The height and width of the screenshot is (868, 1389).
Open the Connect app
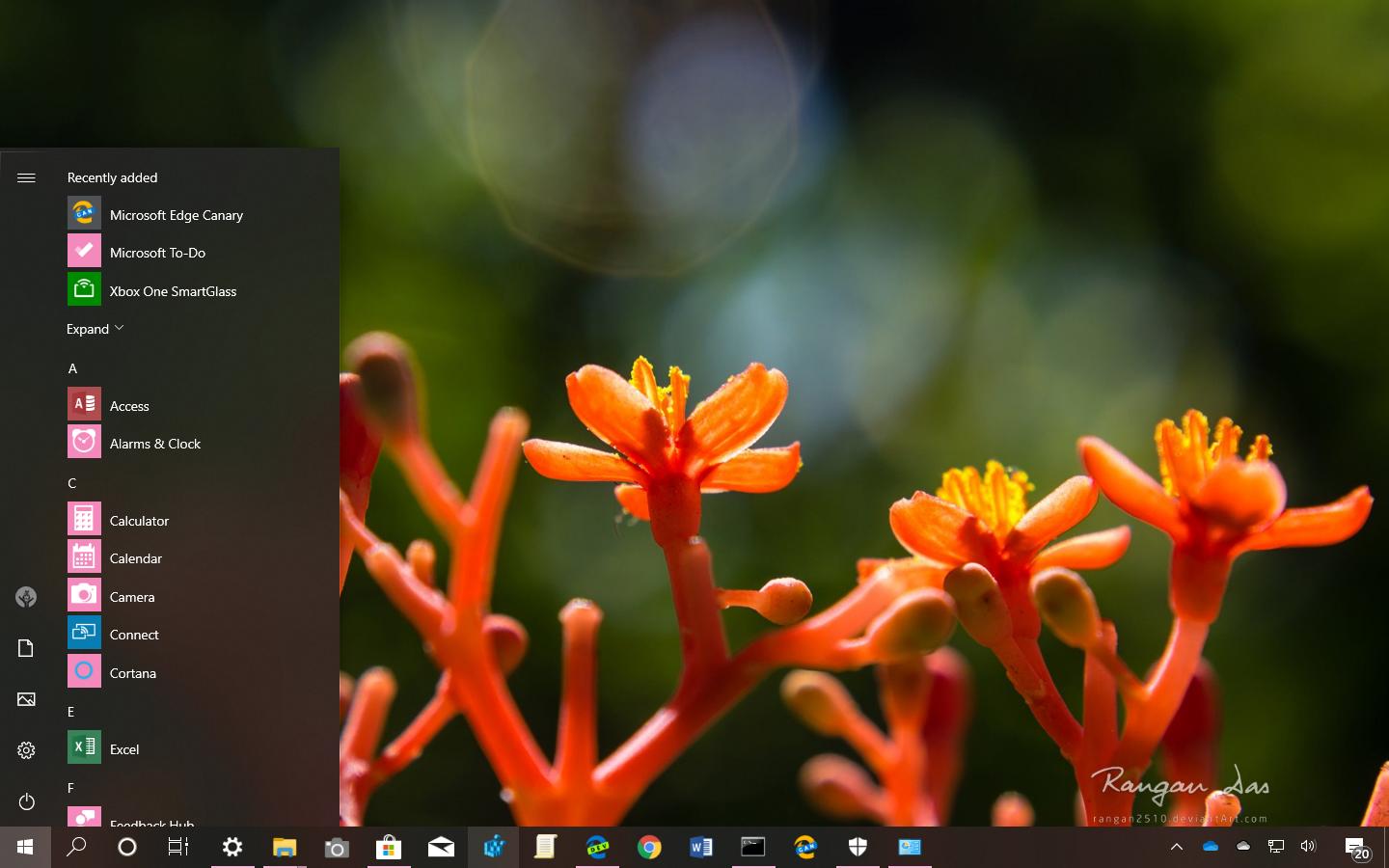134,634
